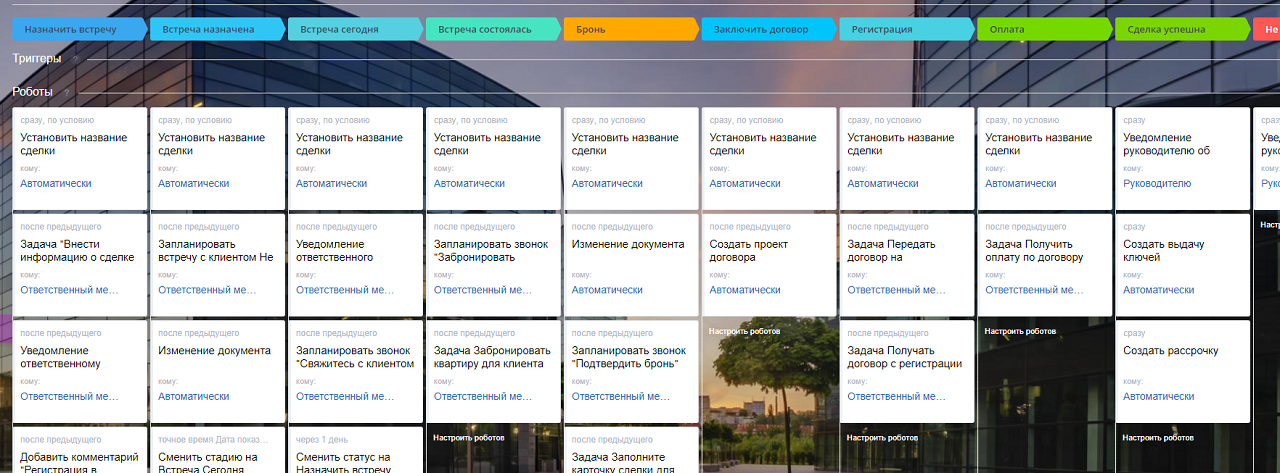
Task: Open the Запланировать звонок "Подтвердить бронь" robot
Action: 629,357
